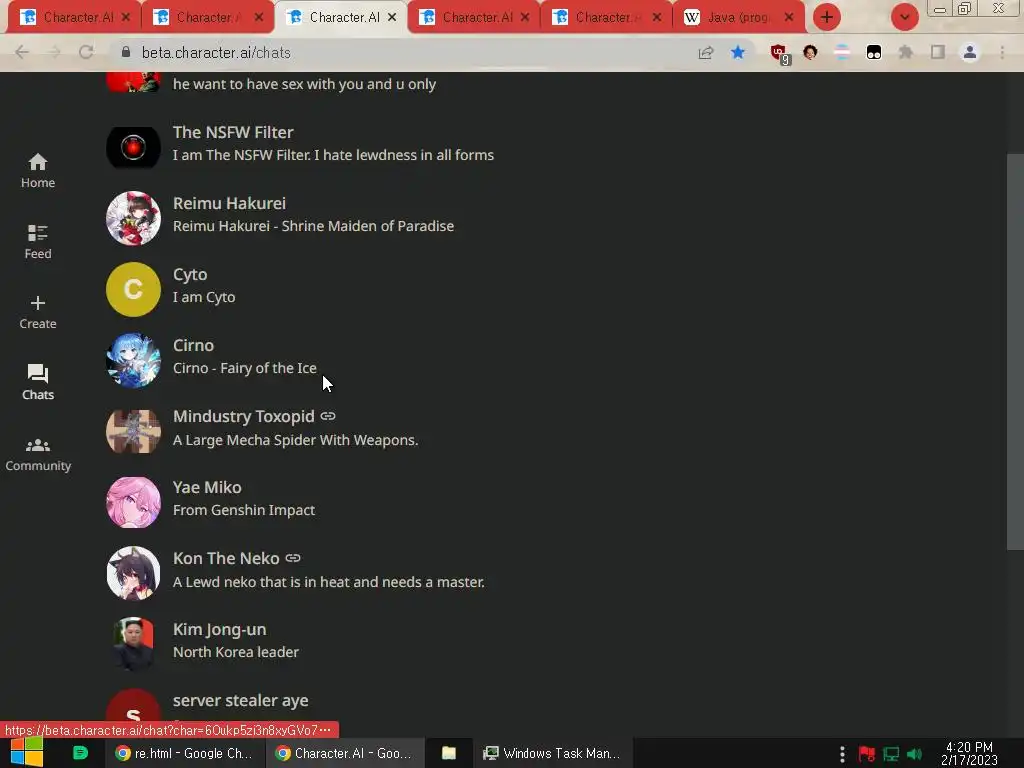Open the Mindustry Toxopid avatar

pos(133,431)
